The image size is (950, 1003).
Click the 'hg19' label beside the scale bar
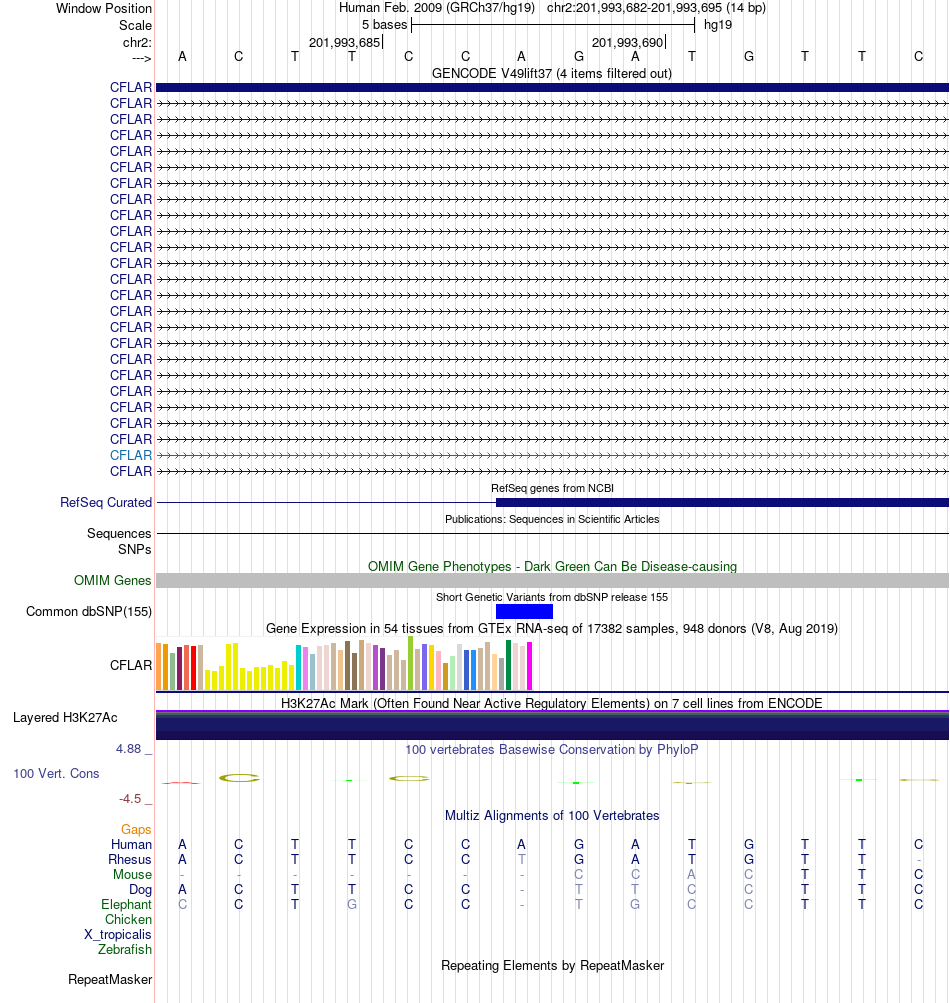(x=718, y=25)
